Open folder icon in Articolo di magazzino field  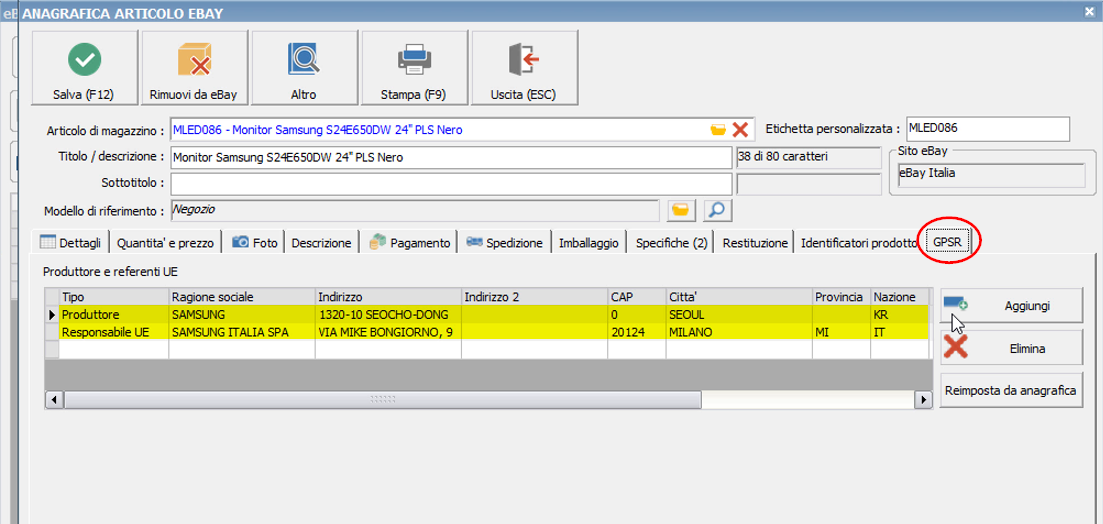(718, 129)
